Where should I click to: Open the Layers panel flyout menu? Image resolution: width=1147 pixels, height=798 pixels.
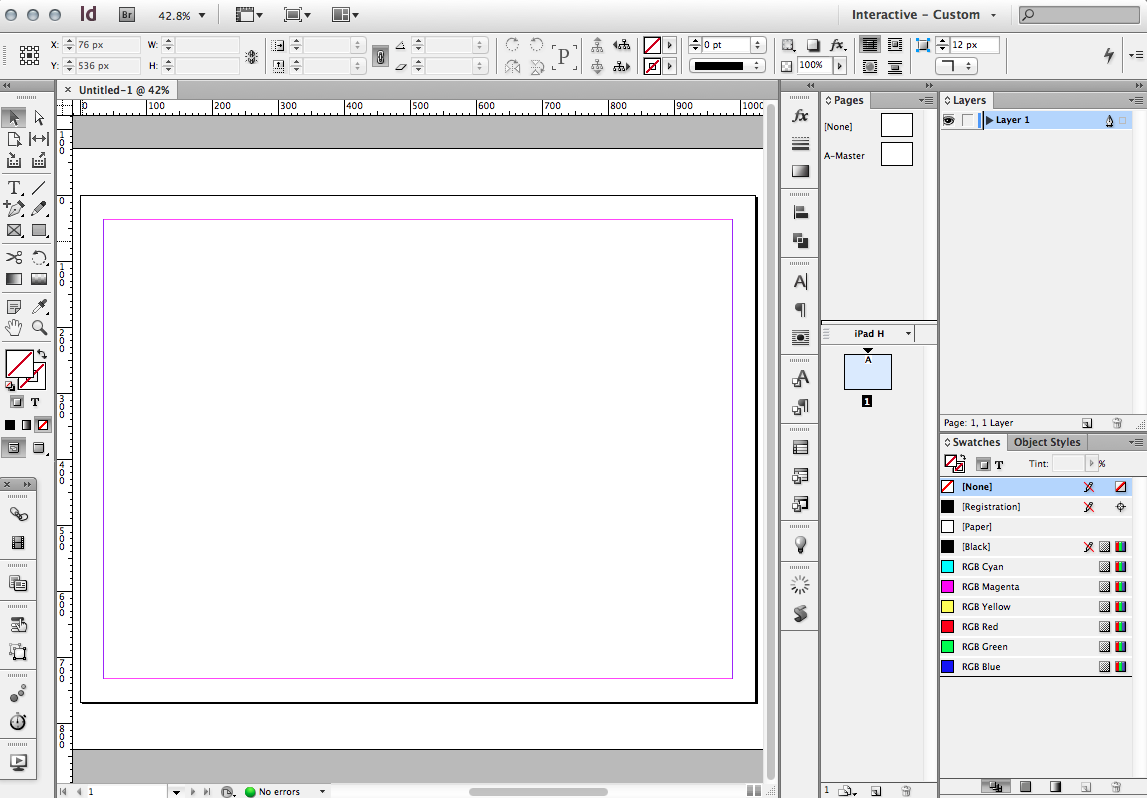(x=1135, y=100)
